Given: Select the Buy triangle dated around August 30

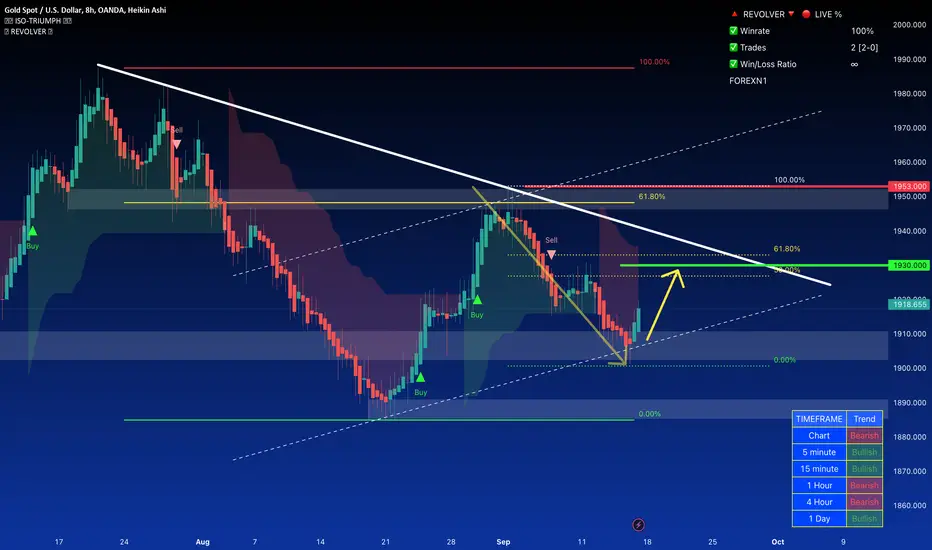Looking at the screenshot, I should coord(477,300).
